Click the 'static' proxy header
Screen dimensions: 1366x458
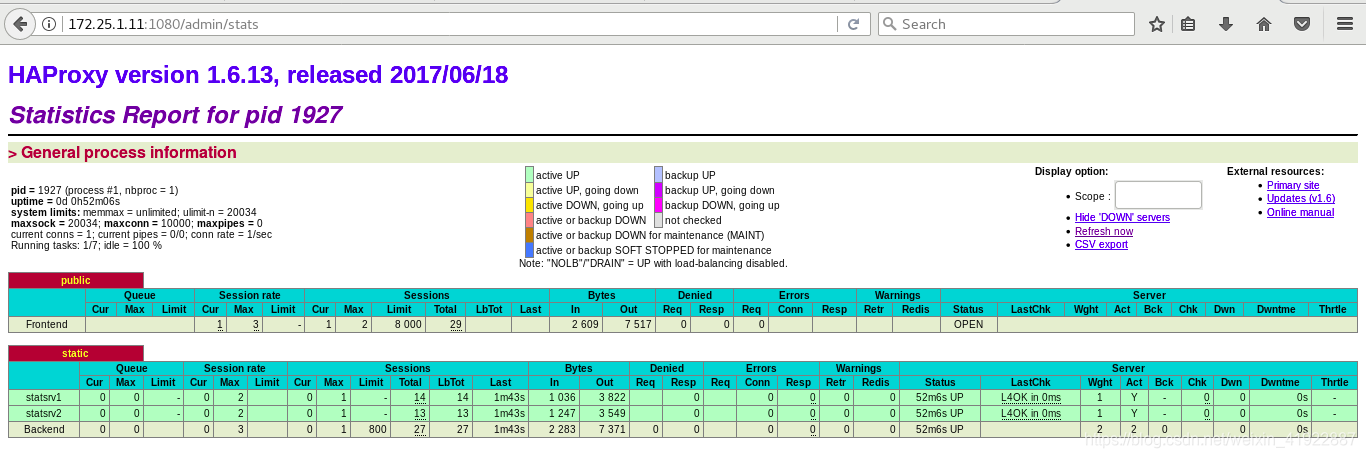click(76, 353)
